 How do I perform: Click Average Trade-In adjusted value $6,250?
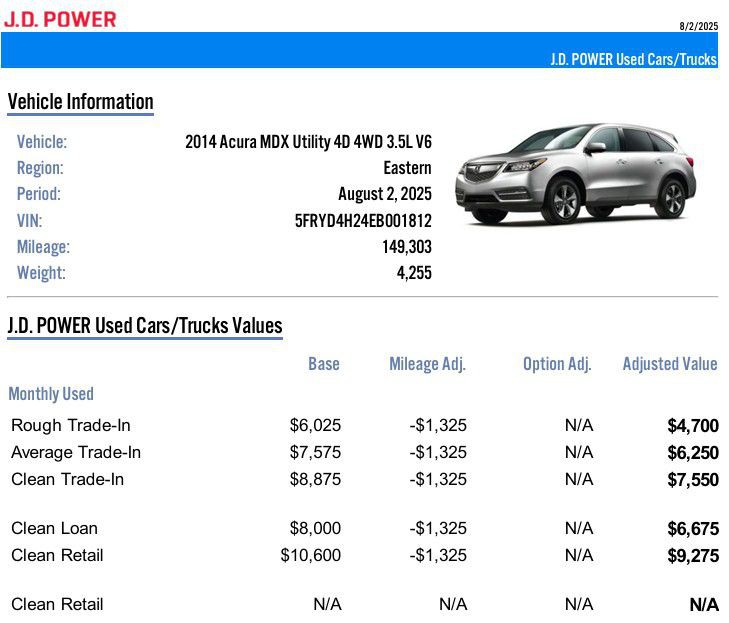(x=693, y=453)
